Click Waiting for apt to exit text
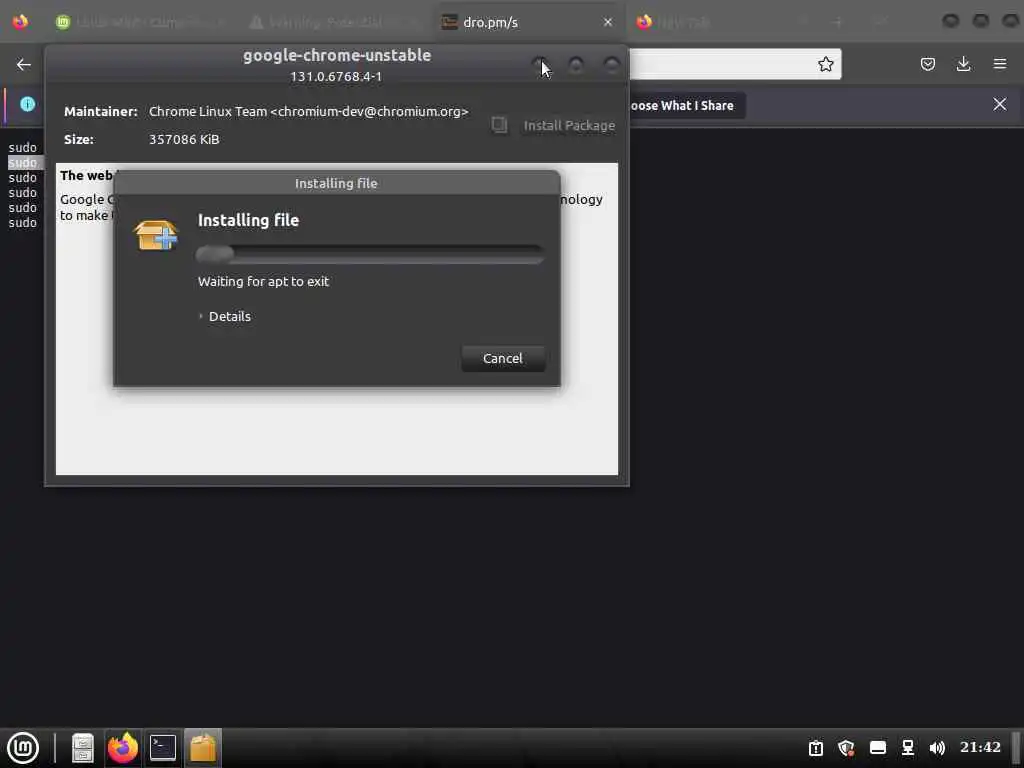This screenshot has height=768, width=1024. [263, 281]
